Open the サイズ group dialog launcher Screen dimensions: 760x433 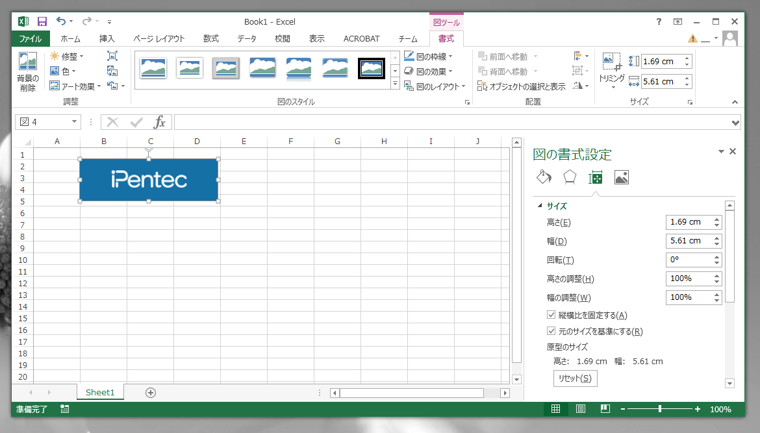690,102
